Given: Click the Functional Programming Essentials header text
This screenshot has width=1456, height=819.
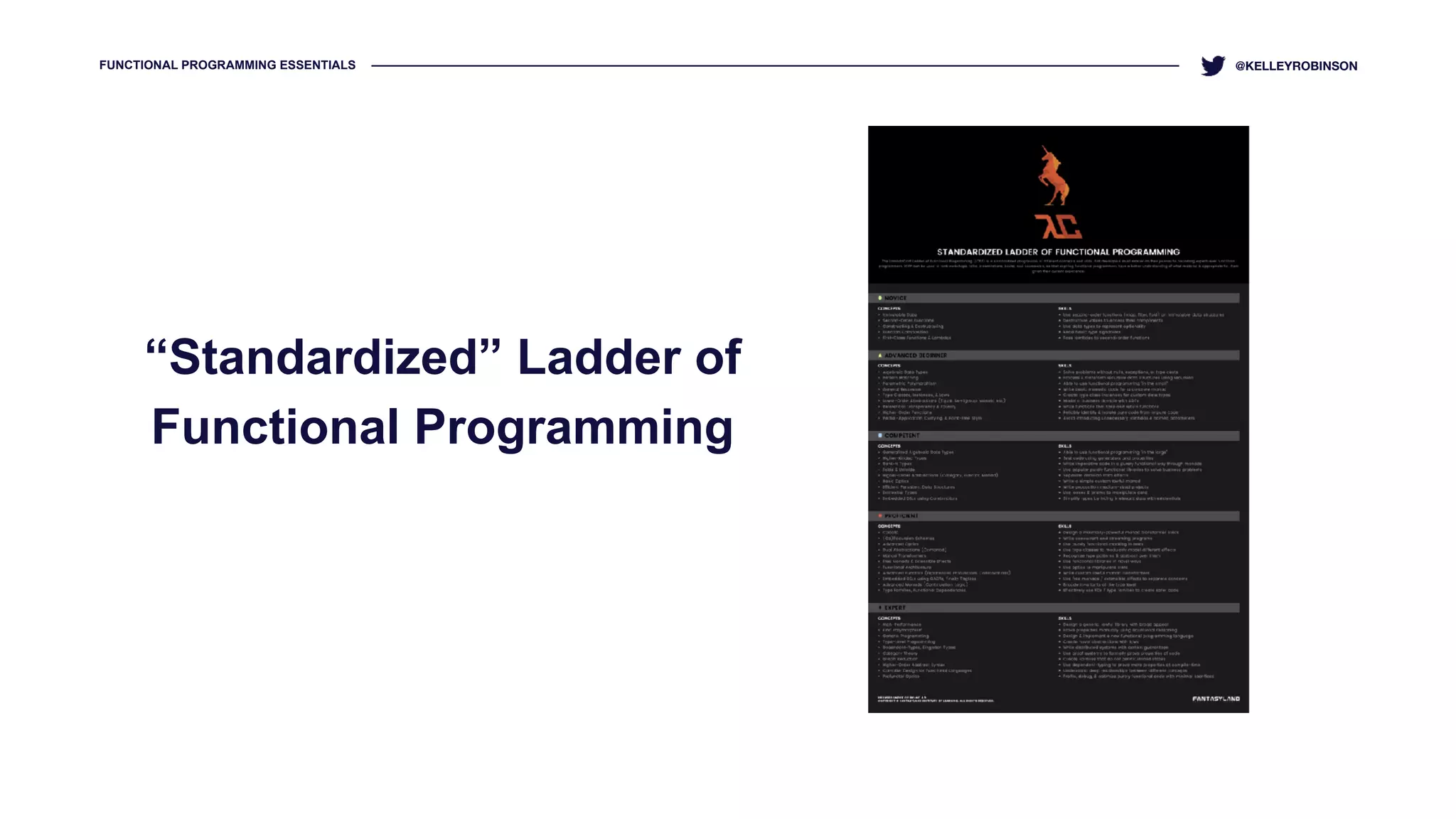Looking at the screenshot, I should [227, 65].
